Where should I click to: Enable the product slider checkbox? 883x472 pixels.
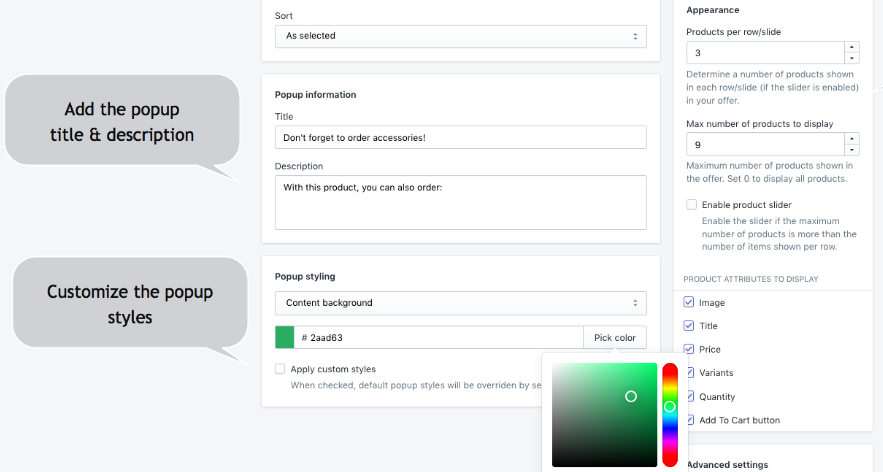(692, 205)
